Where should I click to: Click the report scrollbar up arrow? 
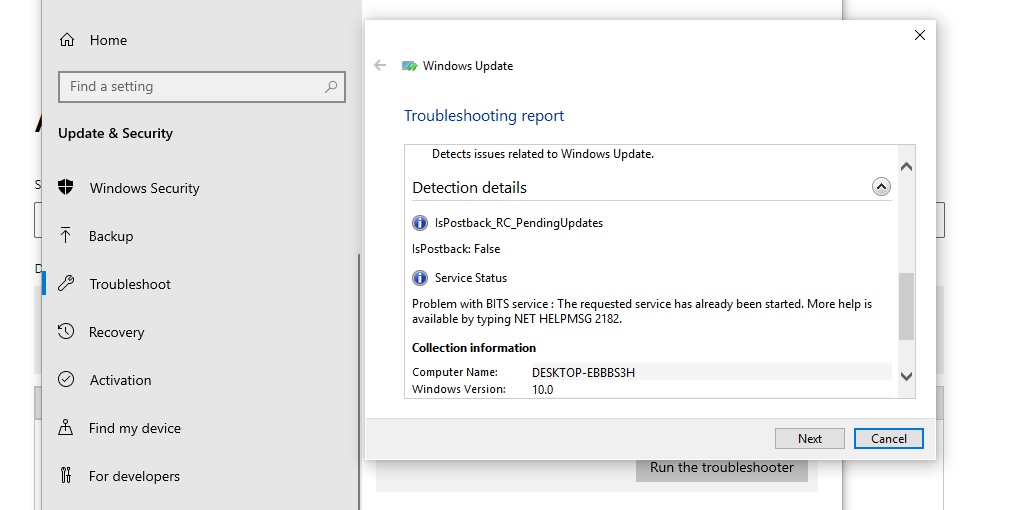coord(907,167)
